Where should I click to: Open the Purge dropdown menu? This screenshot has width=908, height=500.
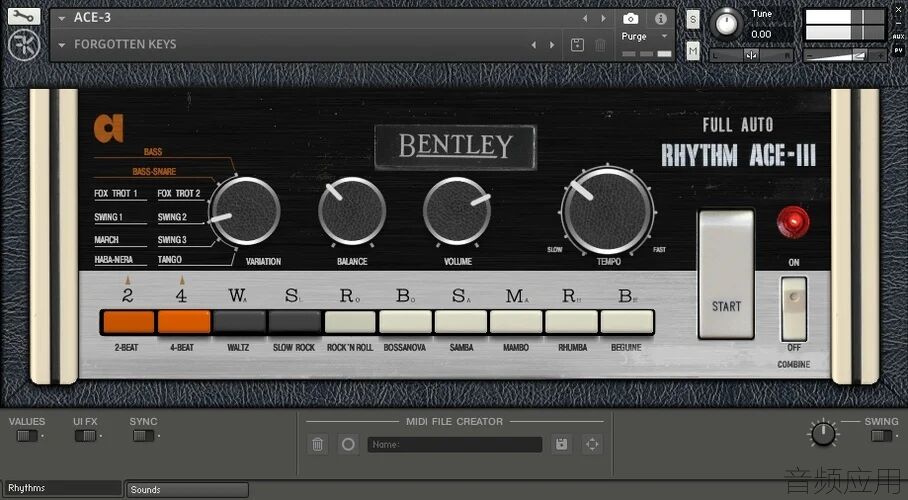point(645,36)
